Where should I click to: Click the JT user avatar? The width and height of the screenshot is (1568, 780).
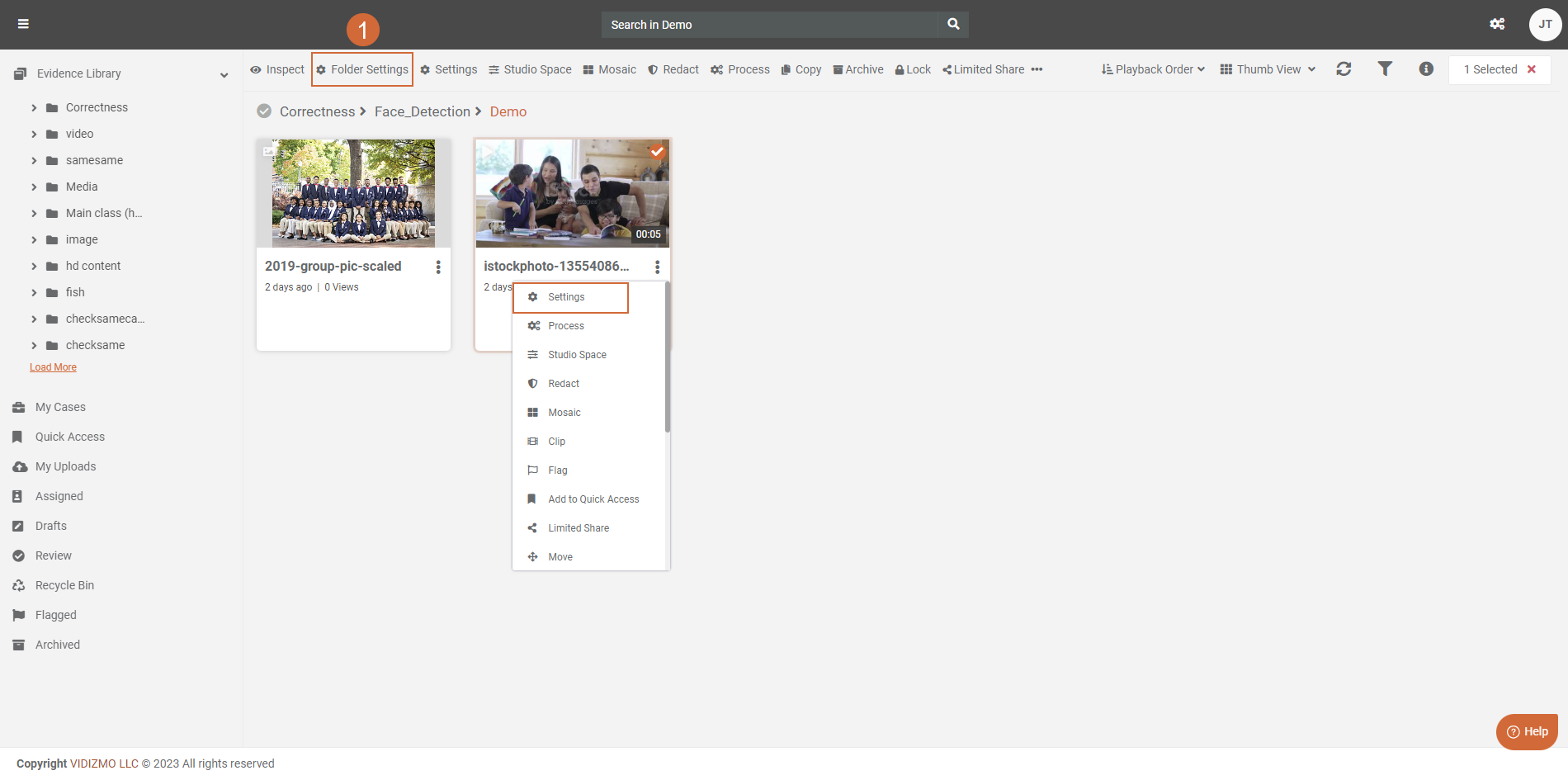pos(1545,24)
